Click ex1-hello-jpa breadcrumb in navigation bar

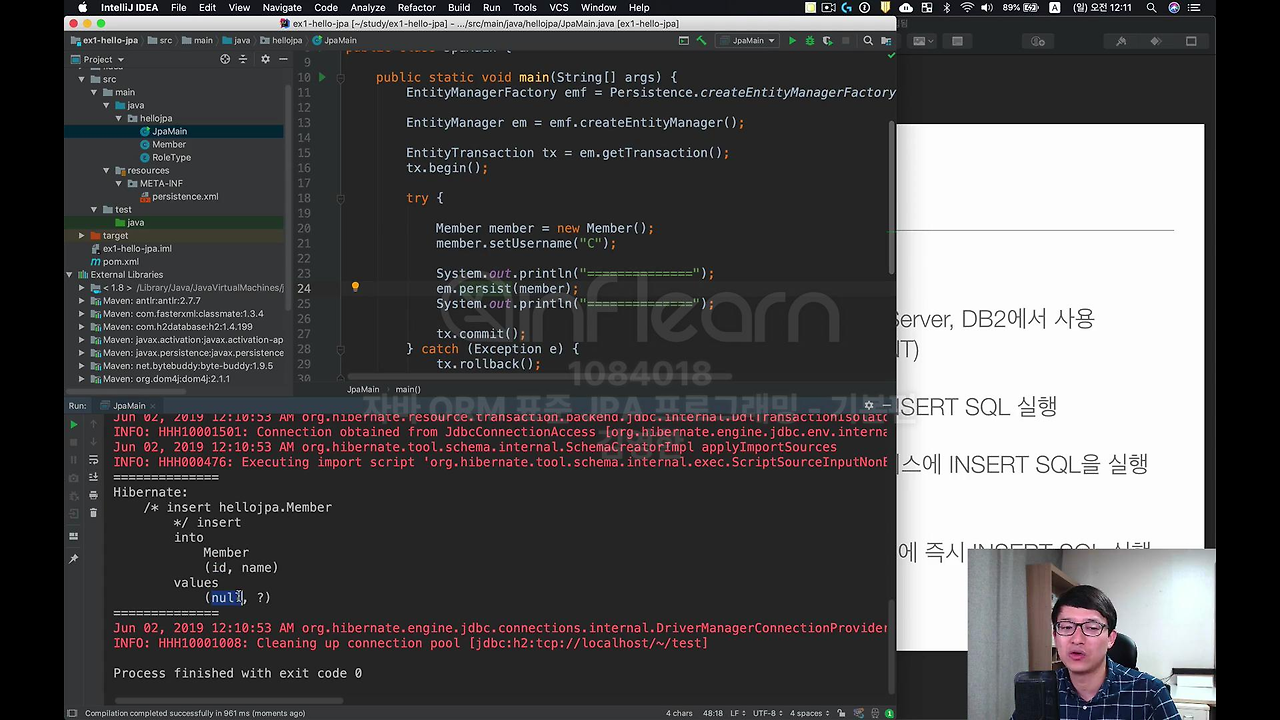pyautogui.click(x=103, y=41)
